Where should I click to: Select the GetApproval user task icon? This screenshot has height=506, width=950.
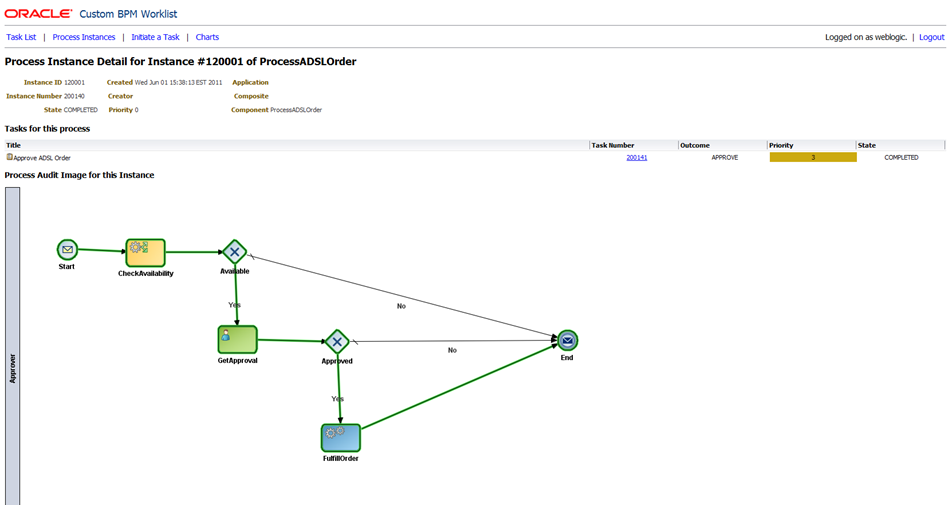237,340
